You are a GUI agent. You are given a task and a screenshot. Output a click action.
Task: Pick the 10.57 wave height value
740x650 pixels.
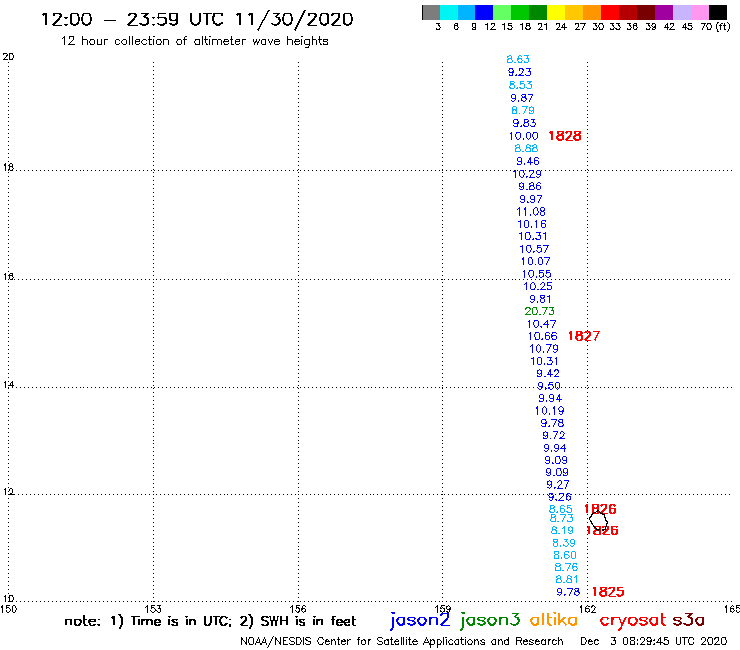(534, 249)
